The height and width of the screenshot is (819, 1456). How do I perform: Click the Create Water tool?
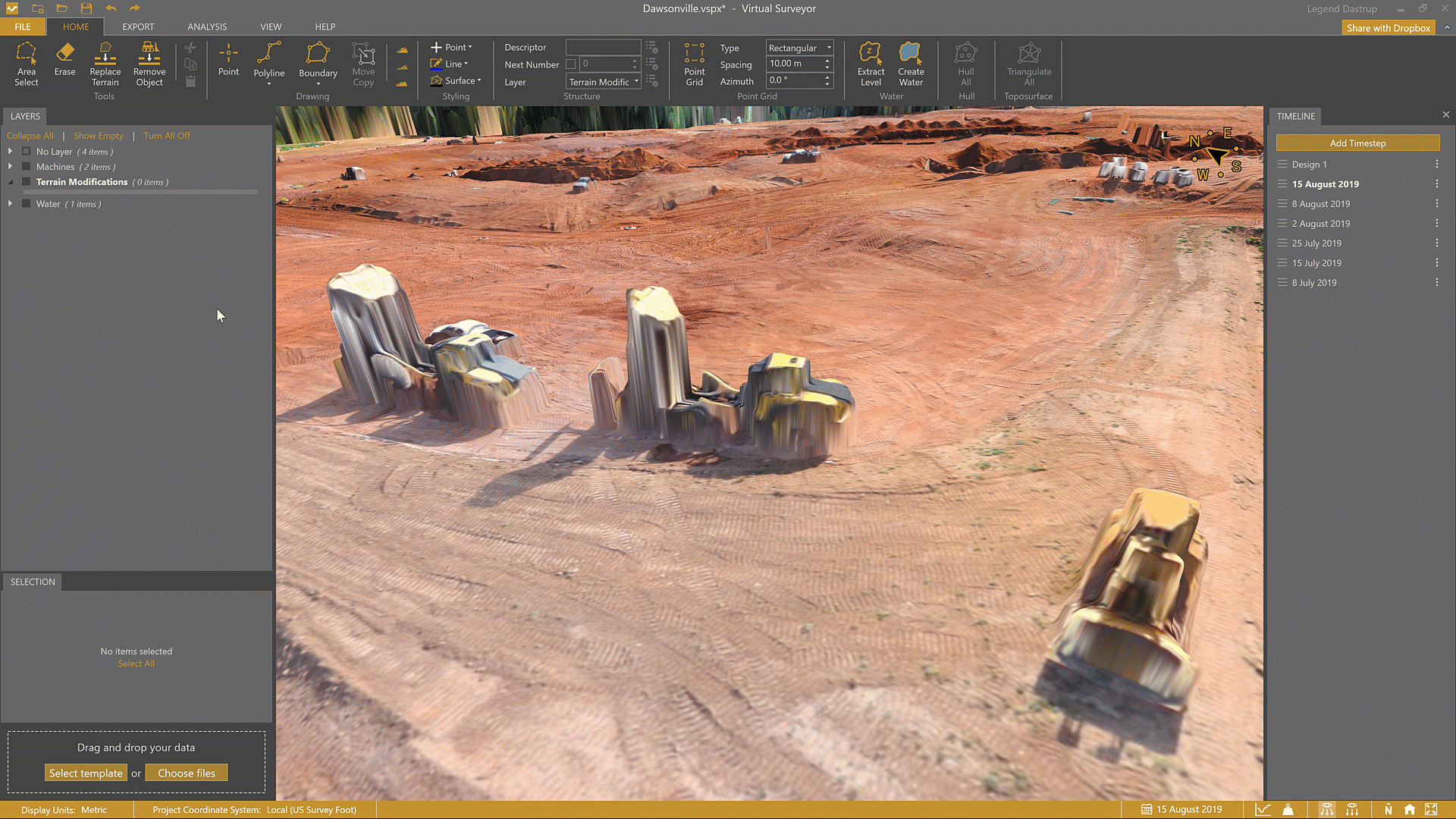point(911,64)
